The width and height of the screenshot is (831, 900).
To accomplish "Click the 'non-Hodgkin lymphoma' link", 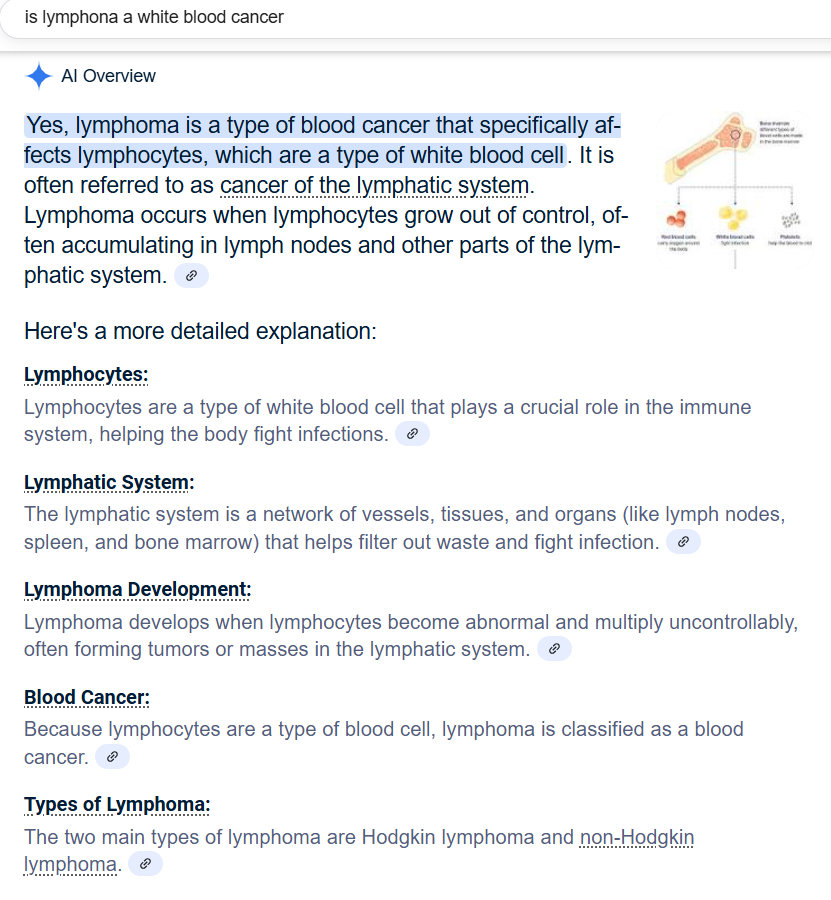I will coord(636,837).
